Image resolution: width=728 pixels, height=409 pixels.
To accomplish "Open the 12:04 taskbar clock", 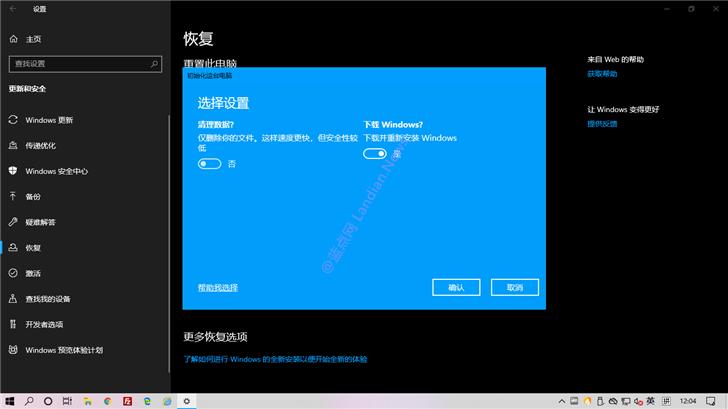I will coord(688,401).
